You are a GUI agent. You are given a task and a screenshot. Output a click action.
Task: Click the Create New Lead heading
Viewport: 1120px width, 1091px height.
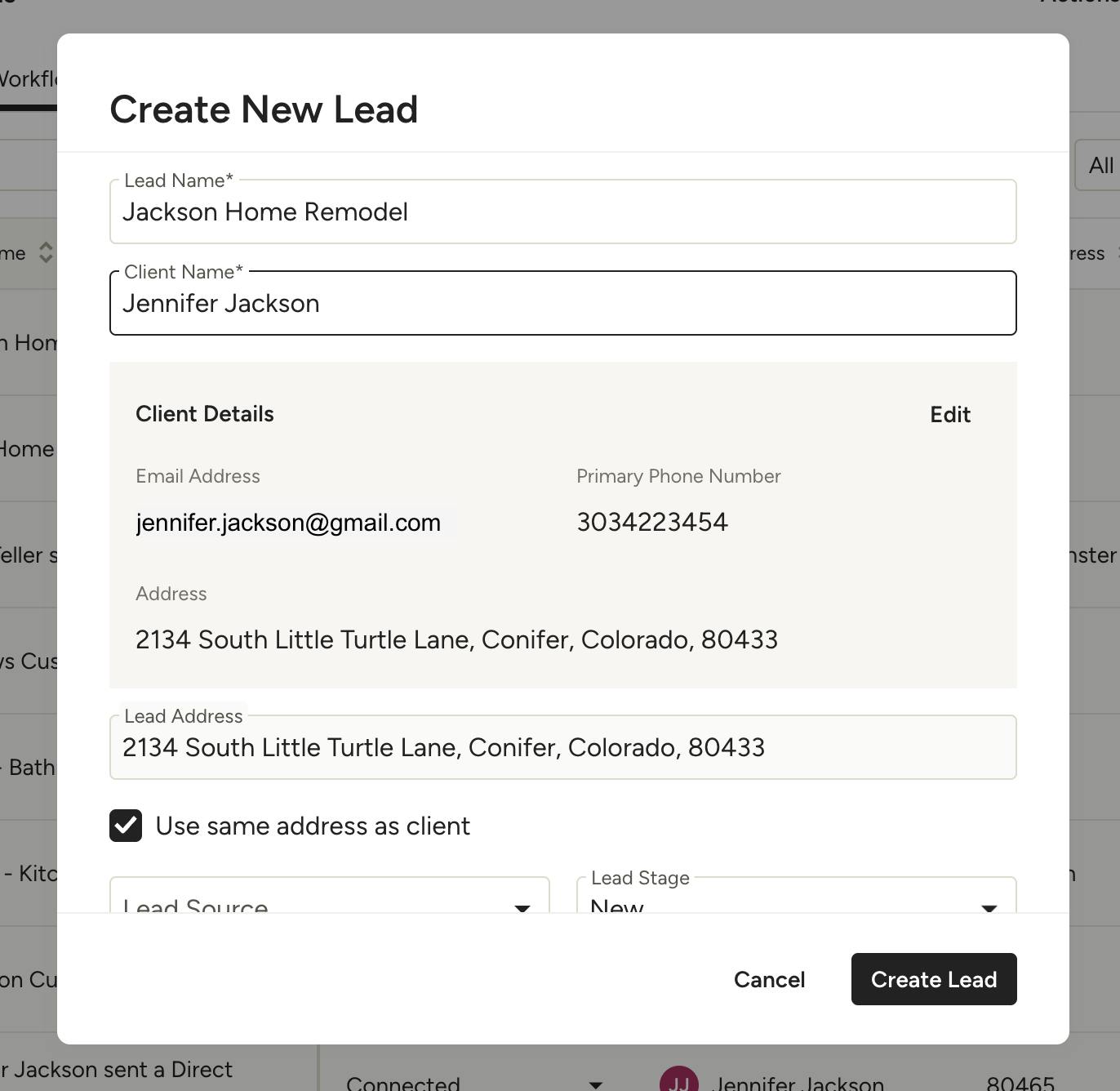pos(264,109)
